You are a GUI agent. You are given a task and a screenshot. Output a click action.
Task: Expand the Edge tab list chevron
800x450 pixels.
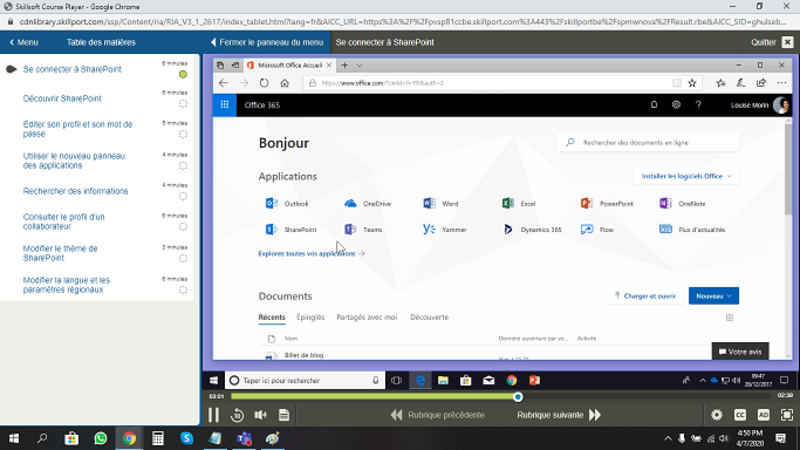pyautogui.click(x=359, y=65)
